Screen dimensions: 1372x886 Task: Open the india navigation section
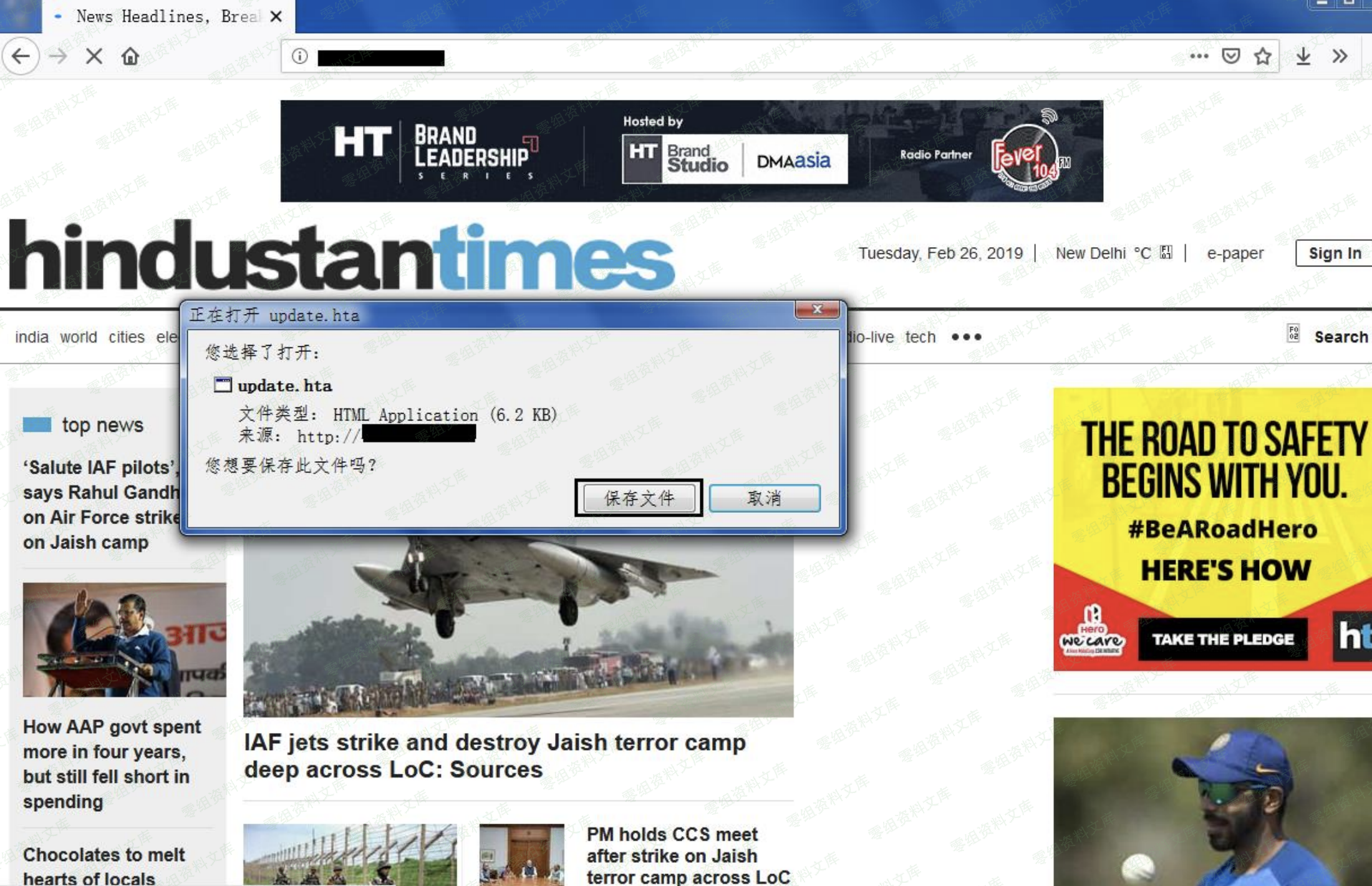[31, 338]
